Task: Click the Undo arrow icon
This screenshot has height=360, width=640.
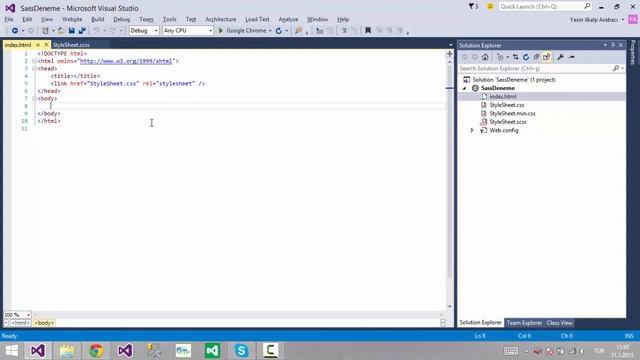Action: click(96, 31)
